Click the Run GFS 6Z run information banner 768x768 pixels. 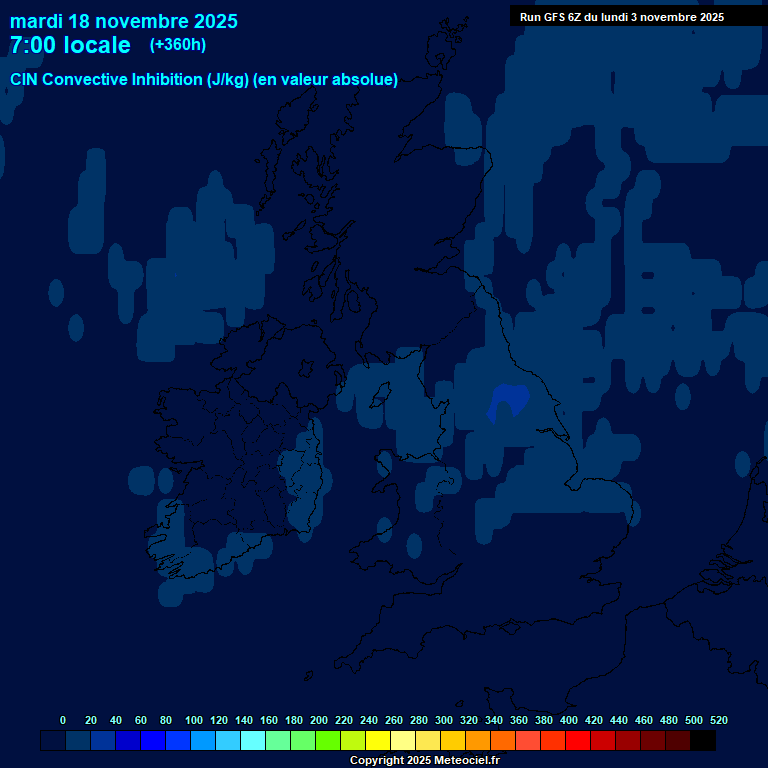click(x=621, y=17)
